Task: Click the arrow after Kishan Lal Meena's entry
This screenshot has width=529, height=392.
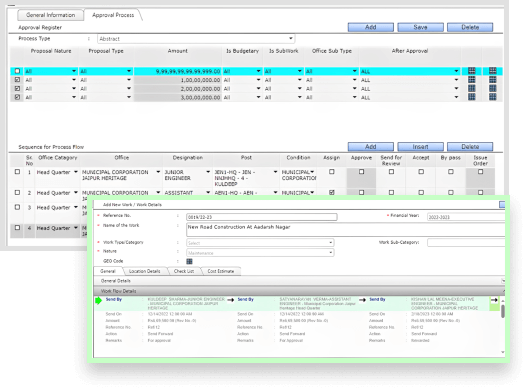Action: (494, 300)
